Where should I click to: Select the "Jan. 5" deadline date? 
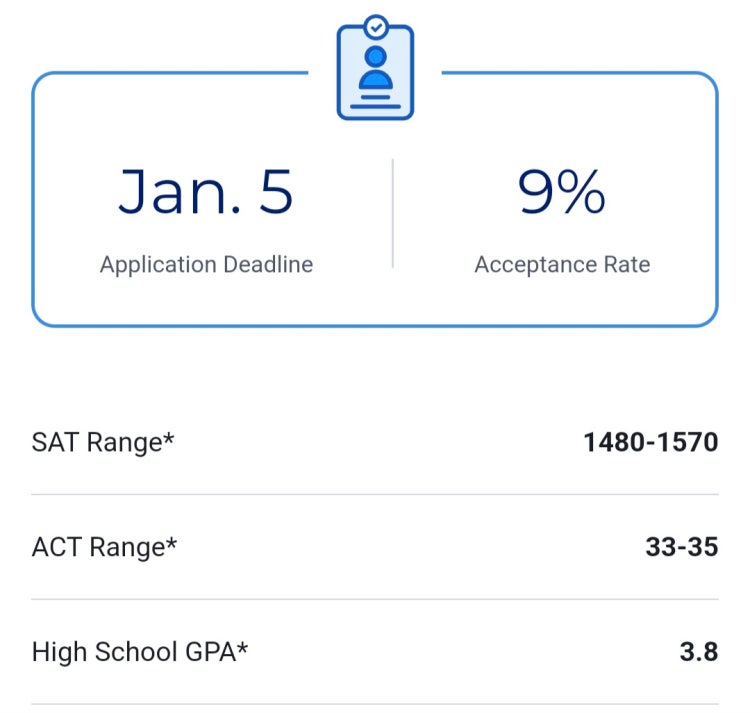(x=205, y=192)
